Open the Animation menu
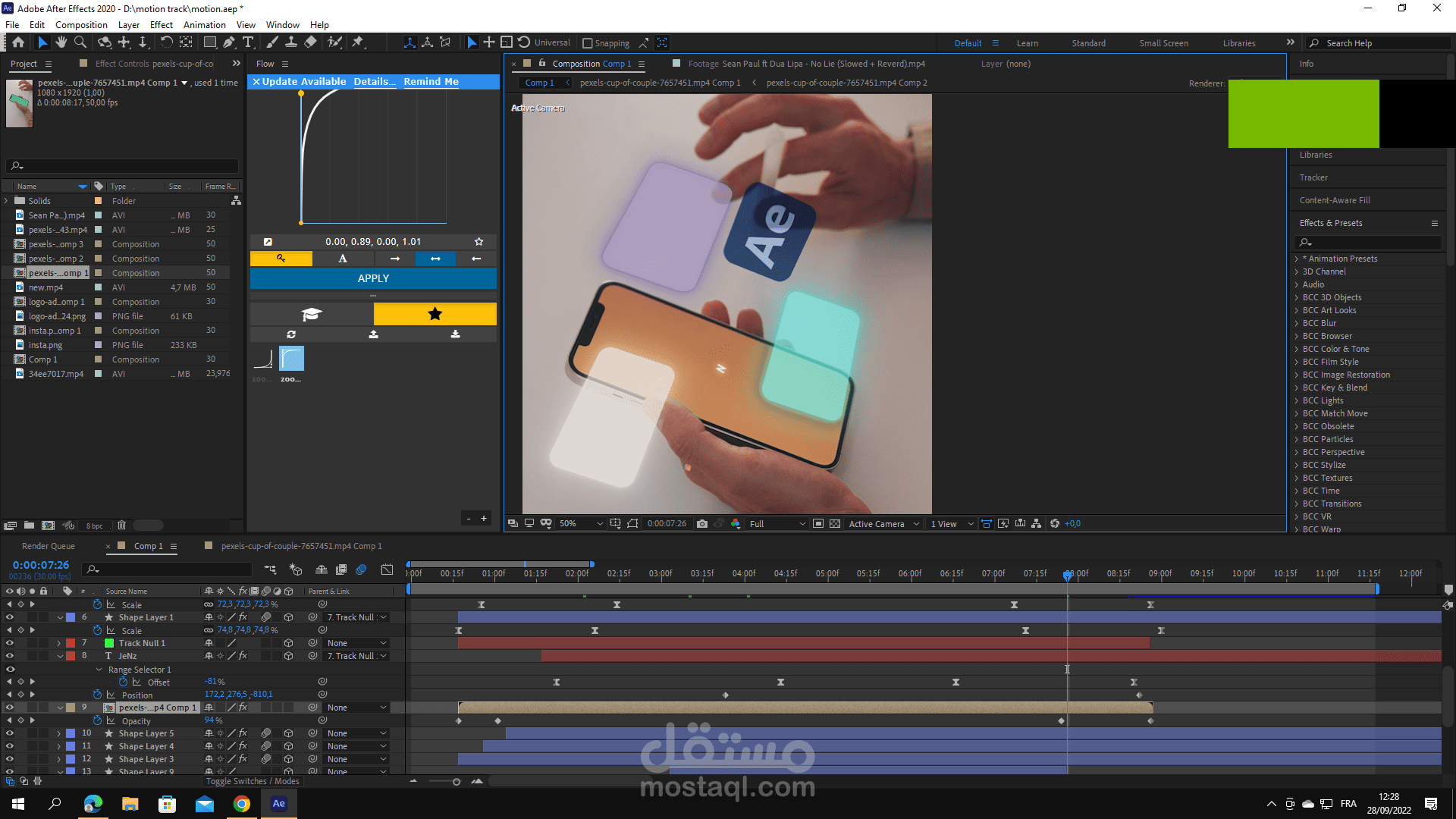1456x819 pixels. [204, 24]
